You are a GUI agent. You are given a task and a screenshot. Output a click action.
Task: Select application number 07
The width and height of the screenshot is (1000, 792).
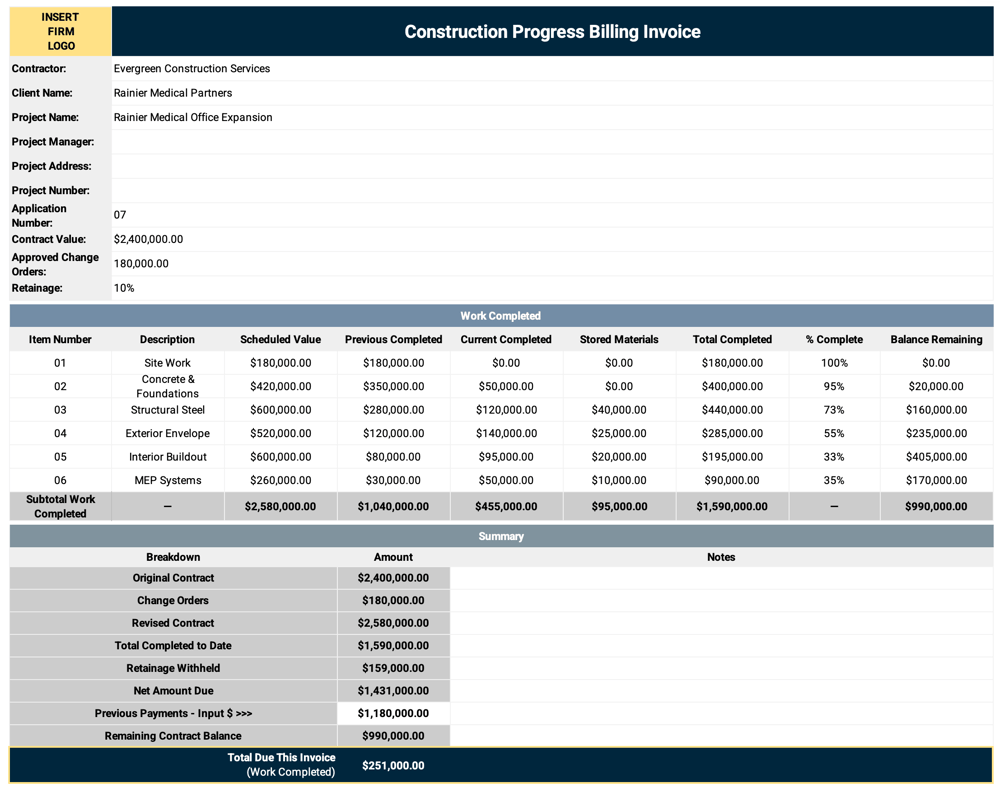(120, 215)
